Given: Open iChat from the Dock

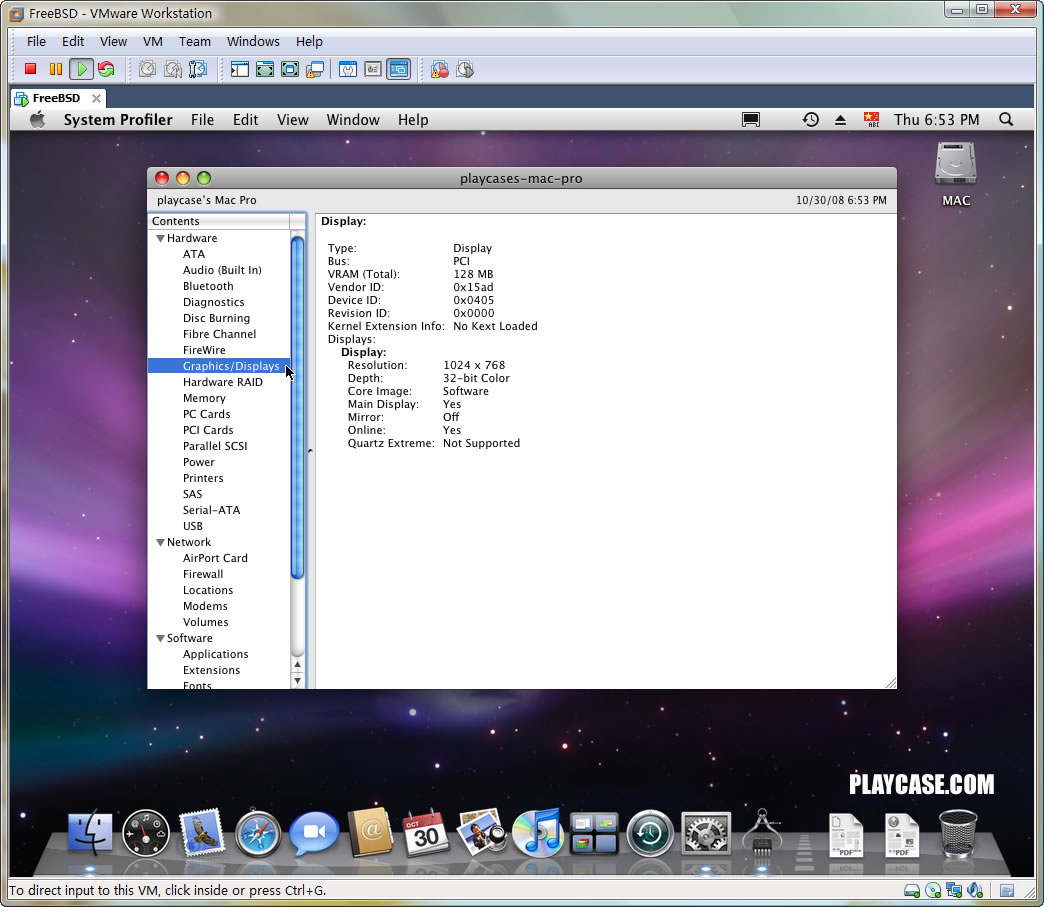Looking at the screenshot, I should pos(314,832).
